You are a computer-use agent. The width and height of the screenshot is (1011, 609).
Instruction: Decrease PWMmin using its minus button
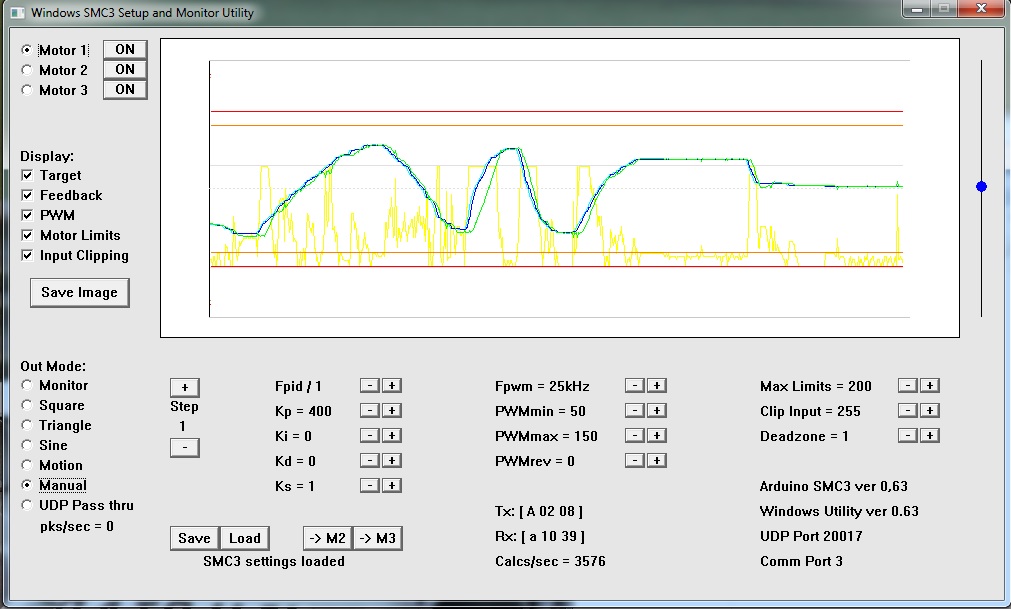coord(634,411)
